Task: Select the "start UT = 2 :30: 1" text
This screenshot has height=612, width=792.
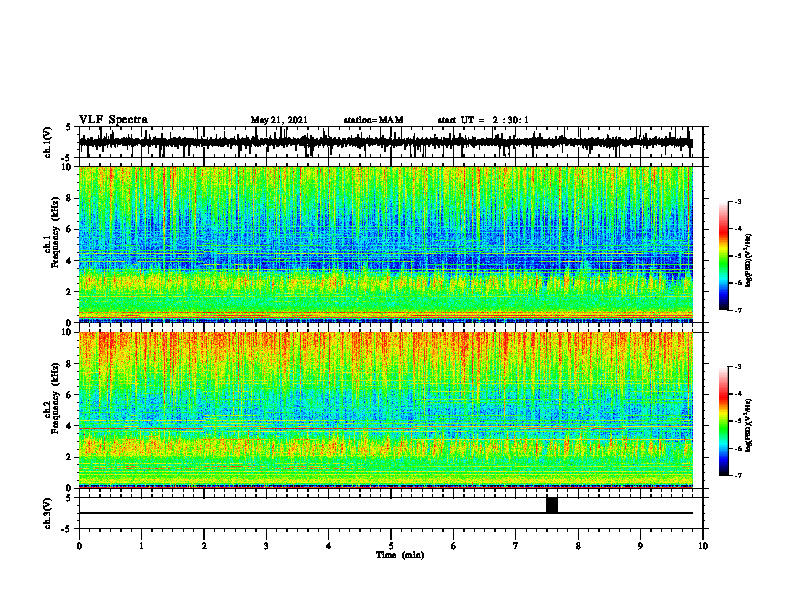Action: pos(483,120)
